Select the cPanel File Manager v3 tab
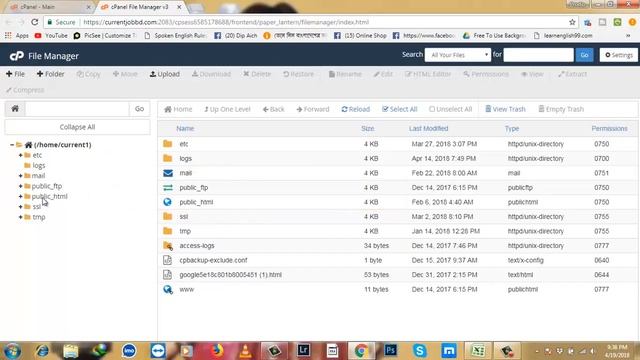This screenshot has width=640, height=360. click(140, 7)
